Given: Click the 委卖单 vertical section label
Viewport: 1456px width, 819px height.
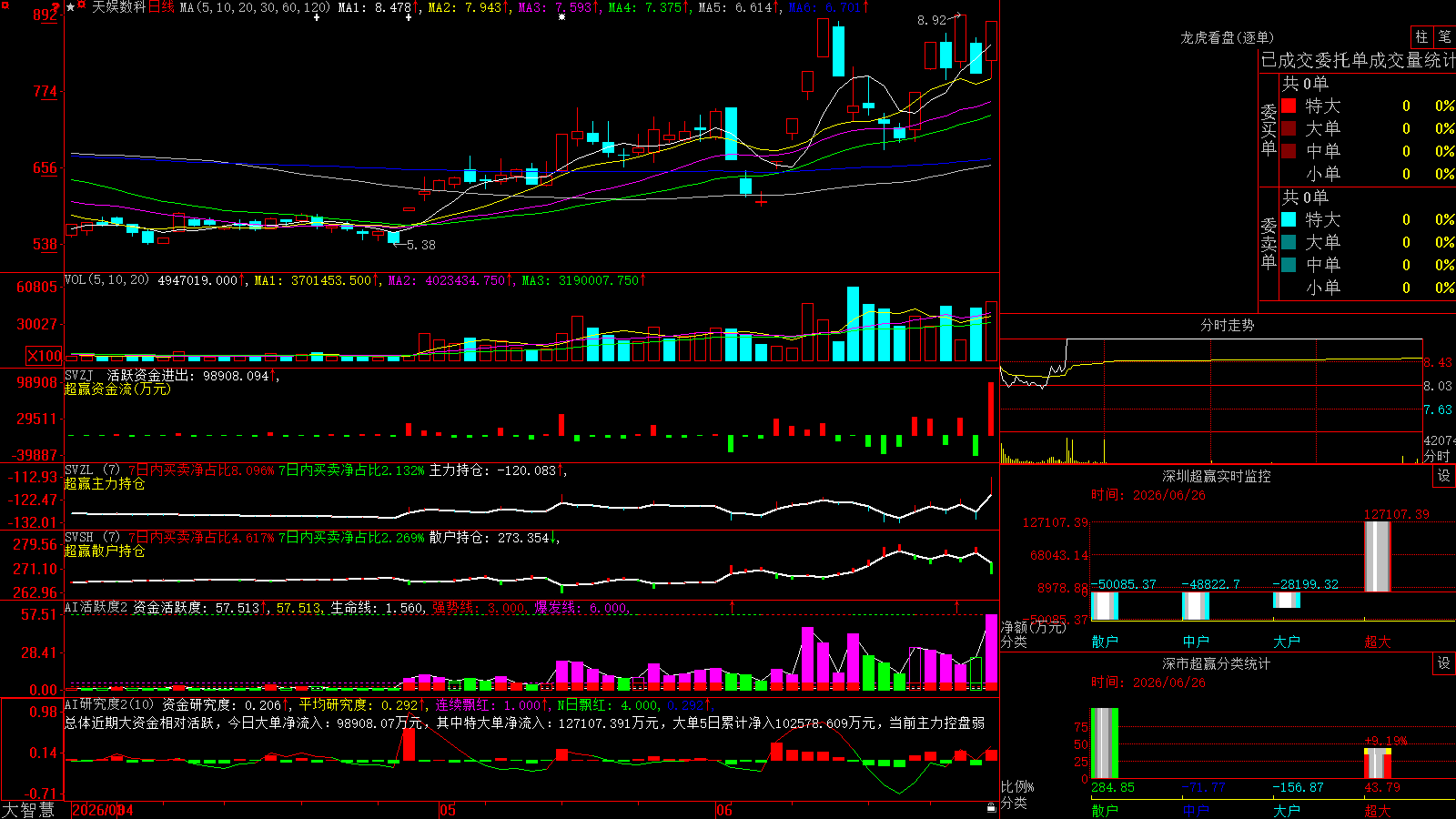Looking at the screenshot, I should [1269, 243].
